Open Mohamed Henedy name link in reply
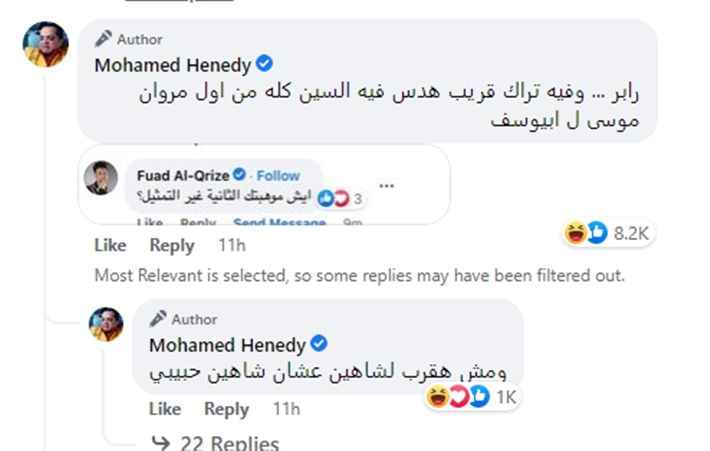Image resolution: width=710 pixels, height=451 pixels. tap(227, 345)
